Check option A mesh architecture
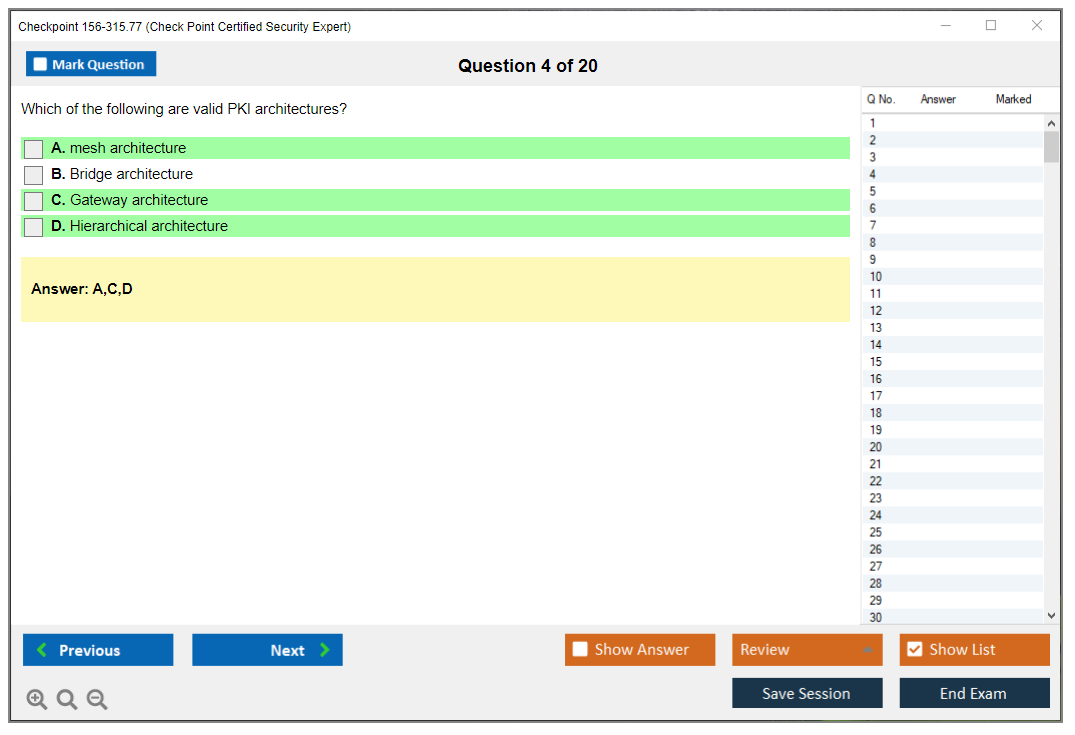Screen dimensions: 1075x735 click(34, 149)
